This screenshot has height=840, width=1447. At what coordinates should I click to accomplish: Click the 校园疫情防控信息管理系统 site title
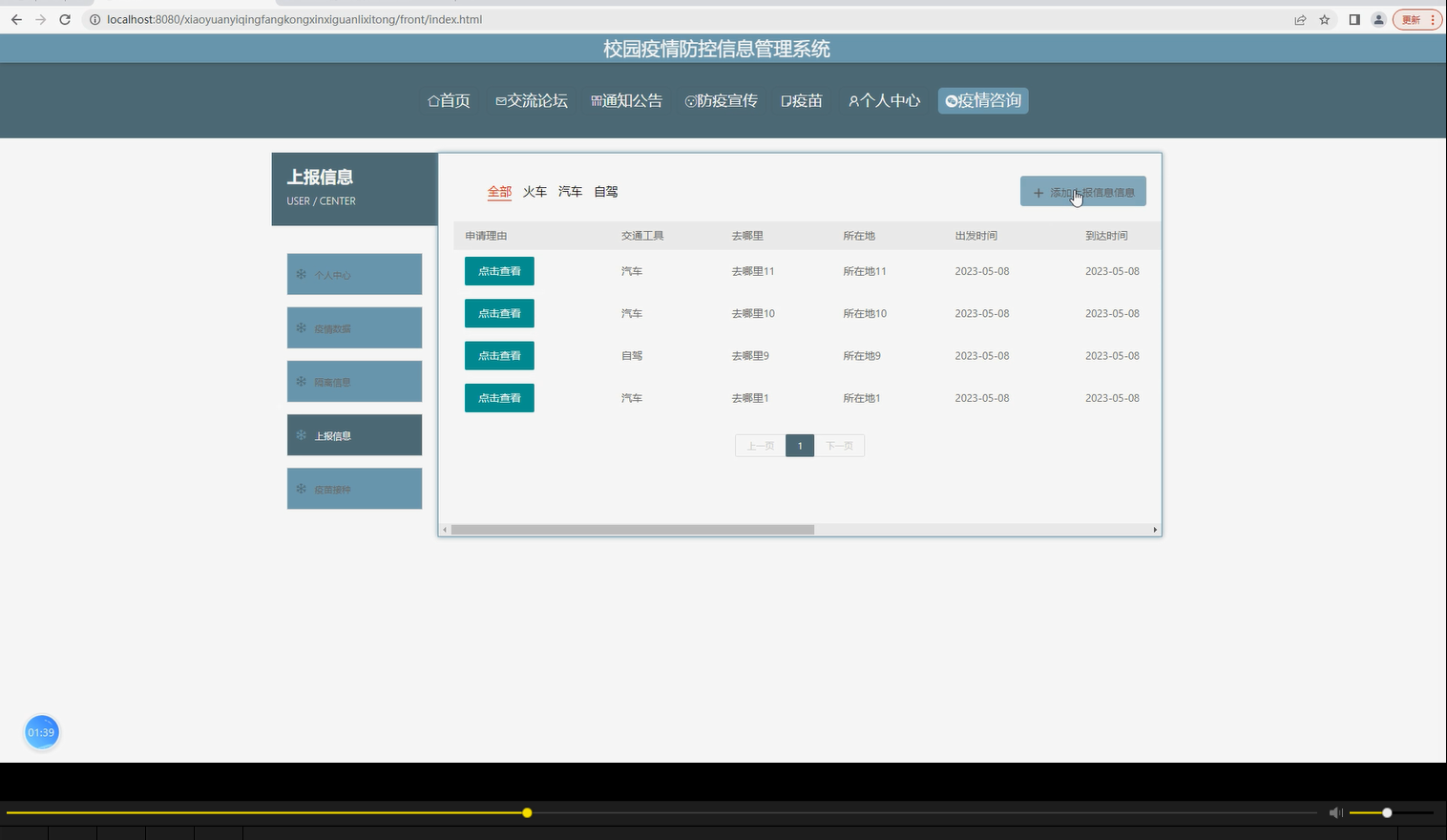pos(717,49)
